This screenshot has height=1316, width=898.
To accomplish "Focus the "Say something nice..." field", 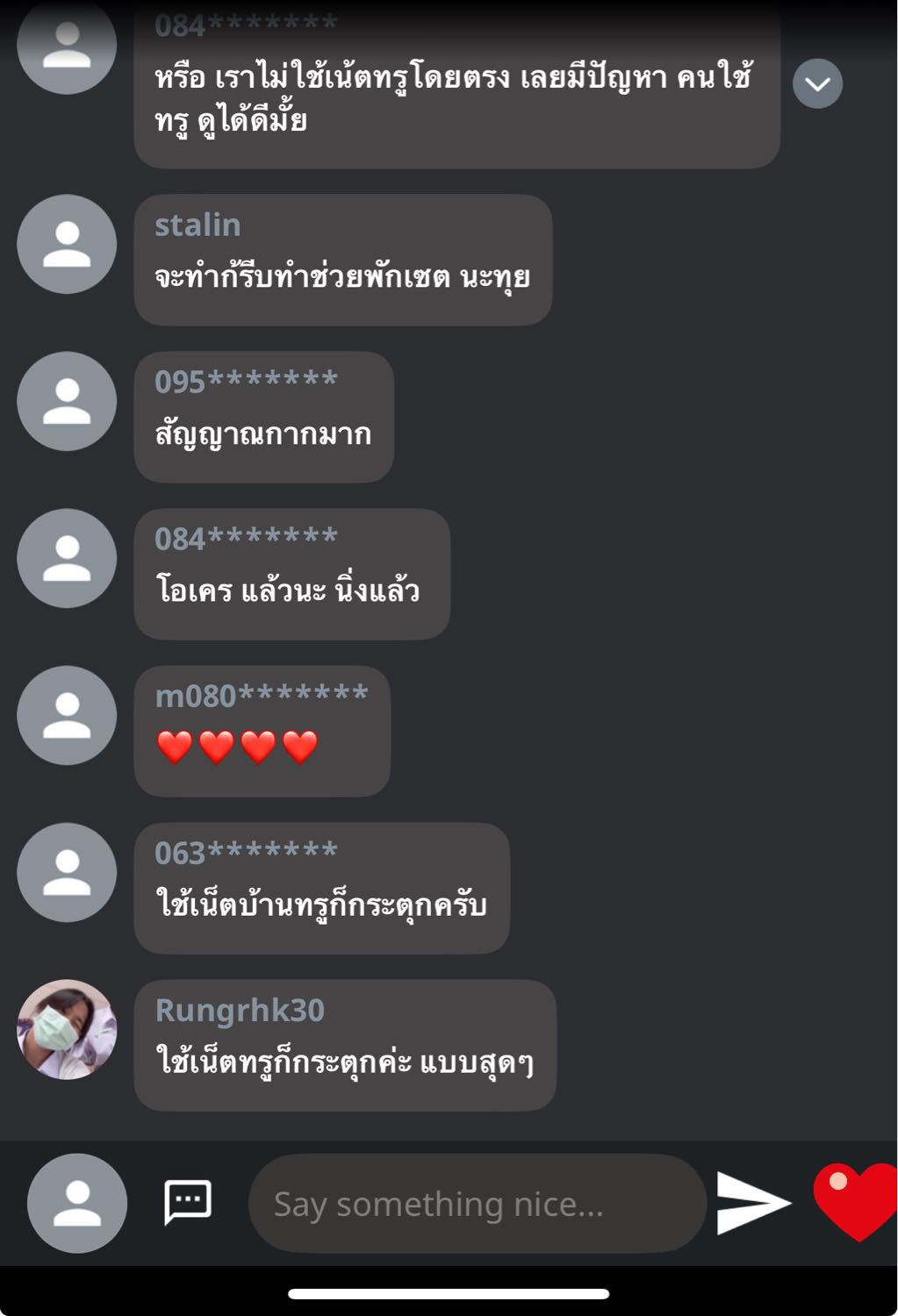I will click(x=478, y=1203).
